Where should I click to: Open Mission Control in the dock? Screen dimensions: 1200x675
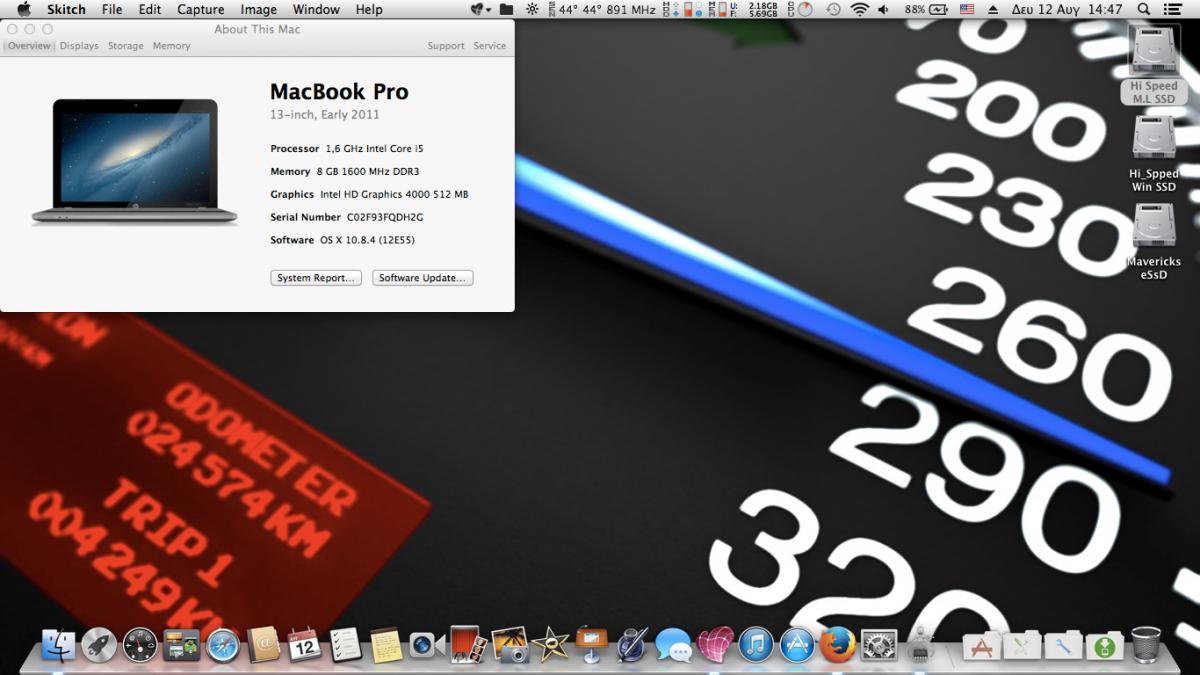coord(181,645)
